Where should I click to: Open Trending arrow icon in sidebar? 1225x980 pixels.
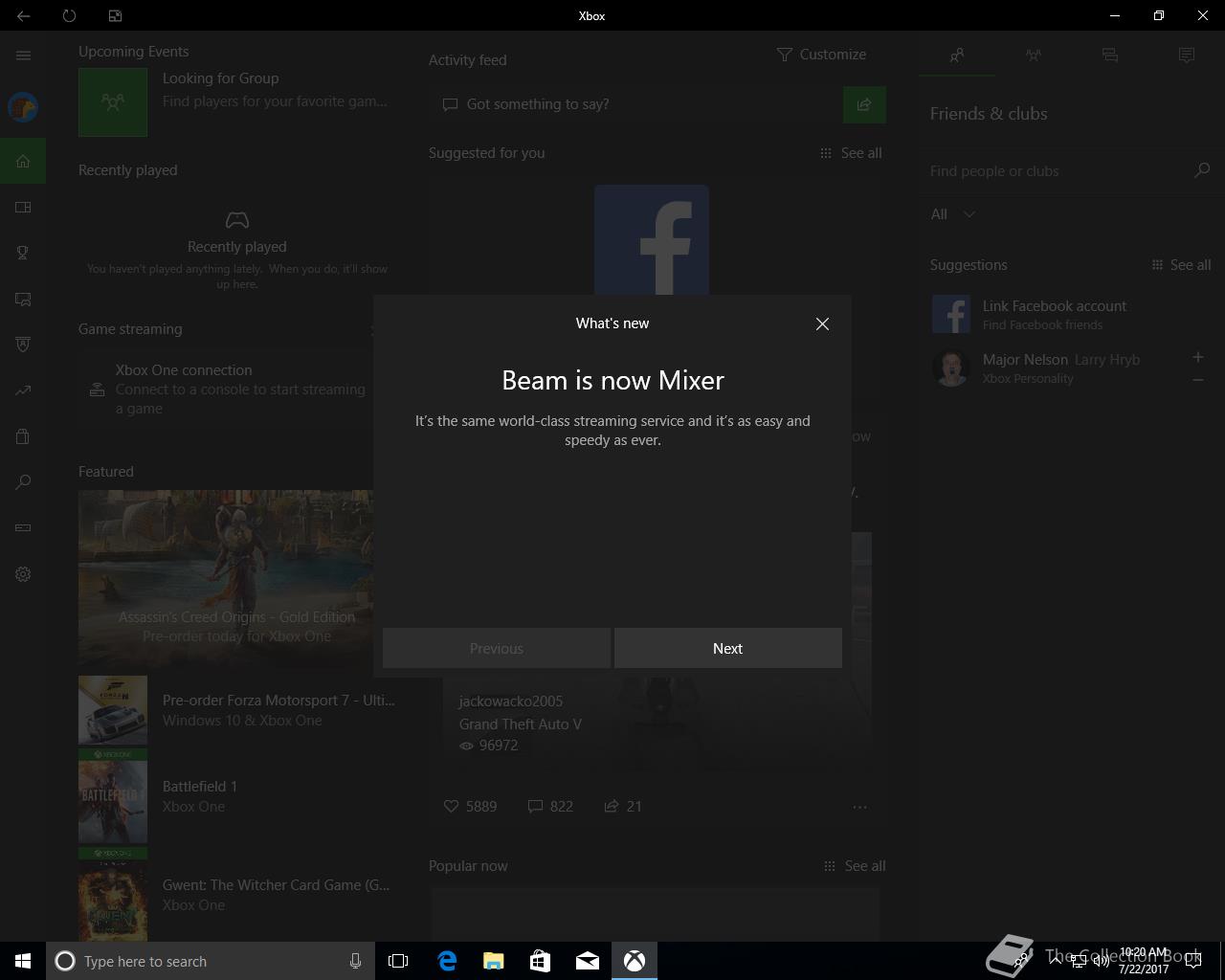pyautogui.click(x=23, y=390)
